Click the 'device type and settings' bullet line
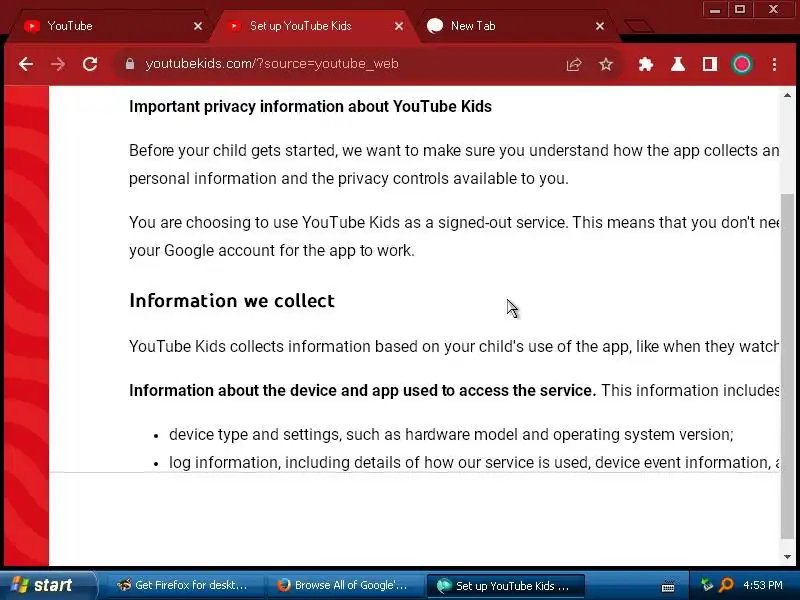The height and width of the screenshot is (600, 800). [451, 434]
